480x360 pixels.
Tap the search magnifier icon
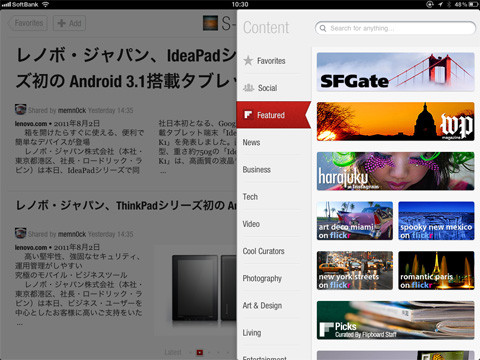coord(323,28)
